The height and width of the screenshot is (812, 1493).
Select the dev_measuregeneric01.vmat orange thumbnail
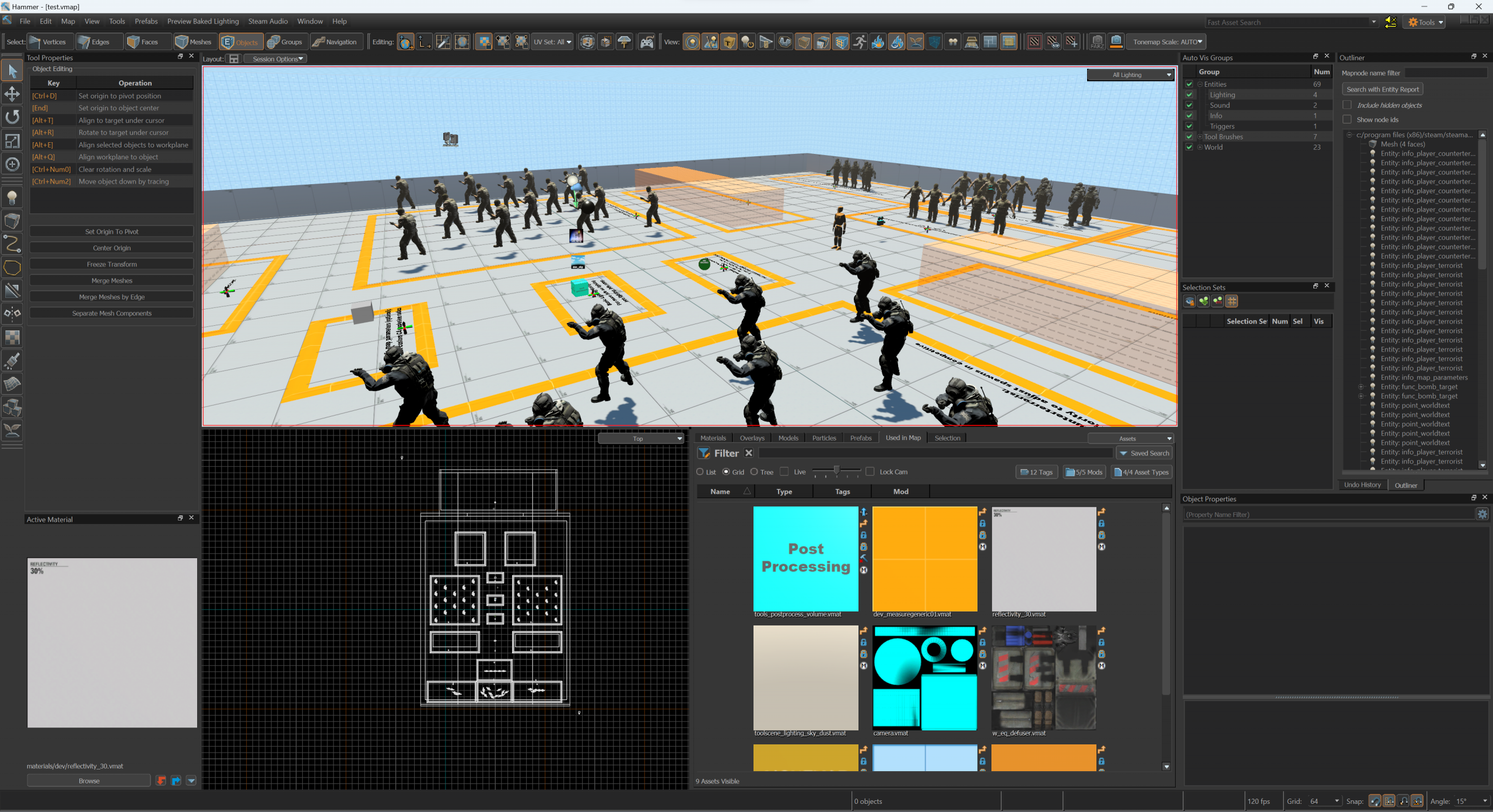tap(924, 558)
